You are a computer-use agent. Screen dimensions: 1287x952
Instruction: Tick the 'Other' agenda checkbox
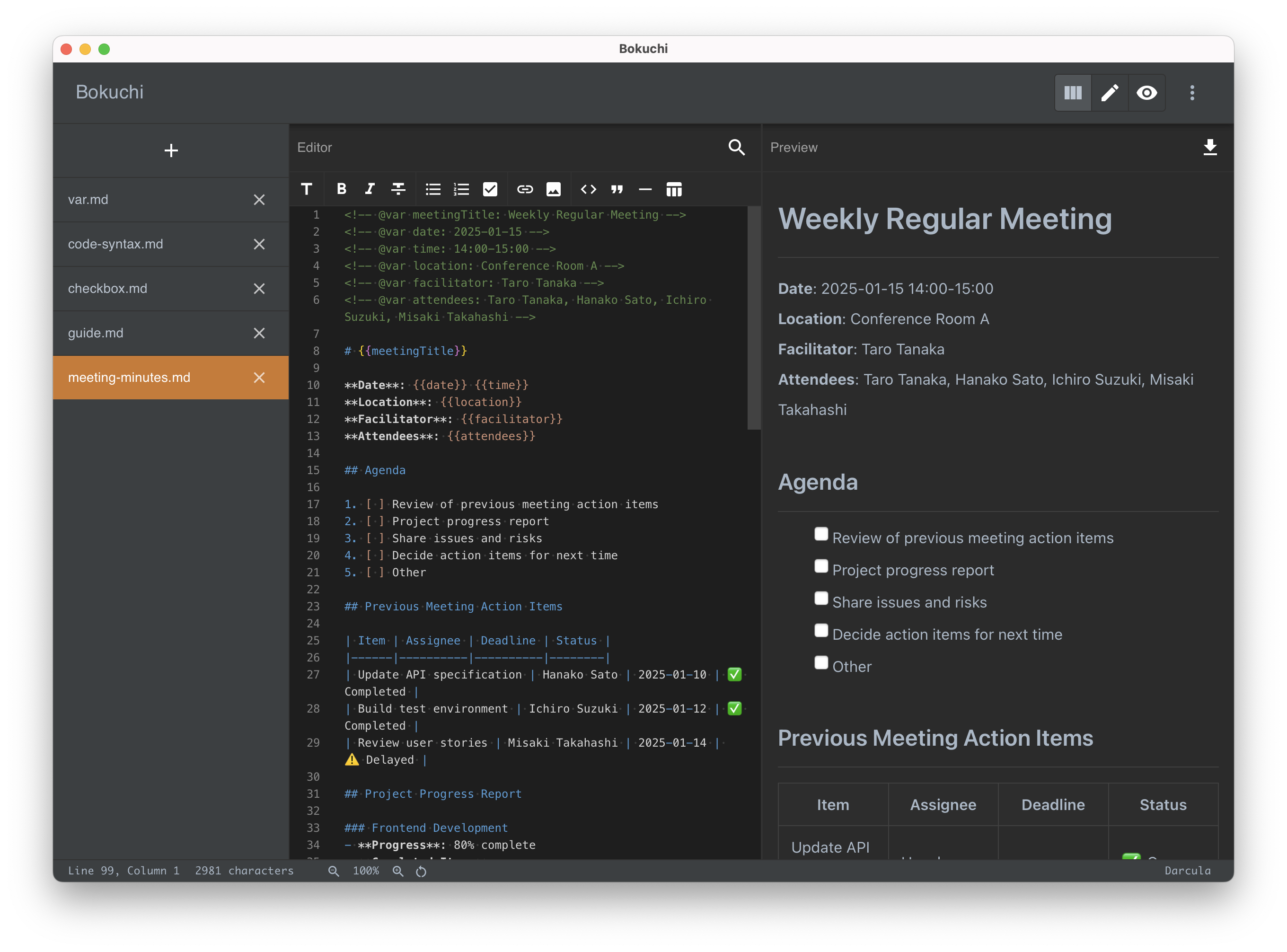[x=821, y=663]
